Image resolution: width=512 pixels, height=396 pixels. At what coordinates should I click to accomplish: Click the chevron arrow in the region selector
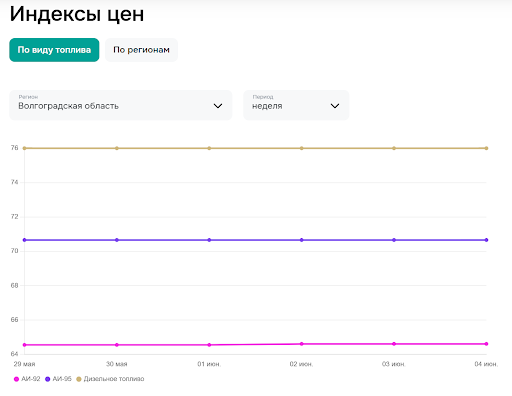tap(218, 106)
